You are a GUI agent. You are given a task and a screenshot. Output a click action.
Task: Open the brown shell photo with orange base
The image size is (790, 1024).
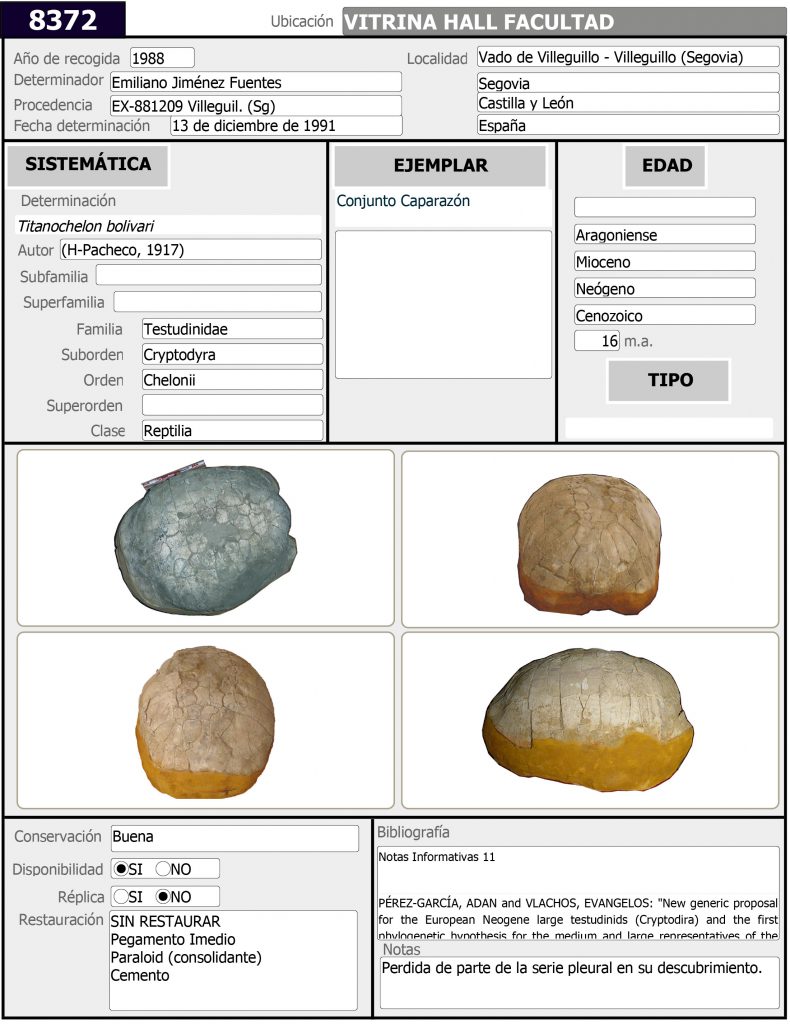pyautogui.click(x=590, y=538)
